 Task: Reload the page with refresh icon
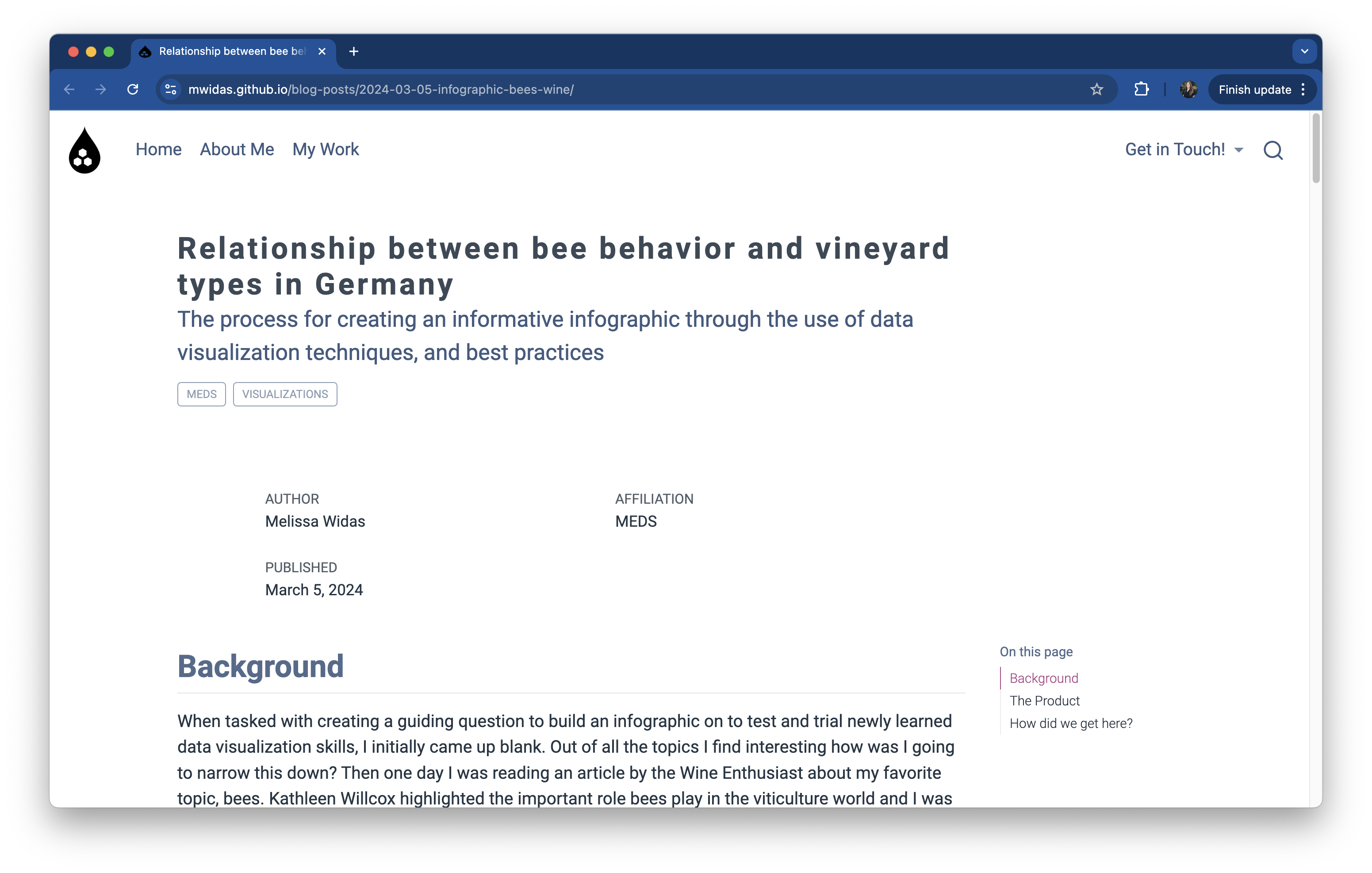point(133,89)
